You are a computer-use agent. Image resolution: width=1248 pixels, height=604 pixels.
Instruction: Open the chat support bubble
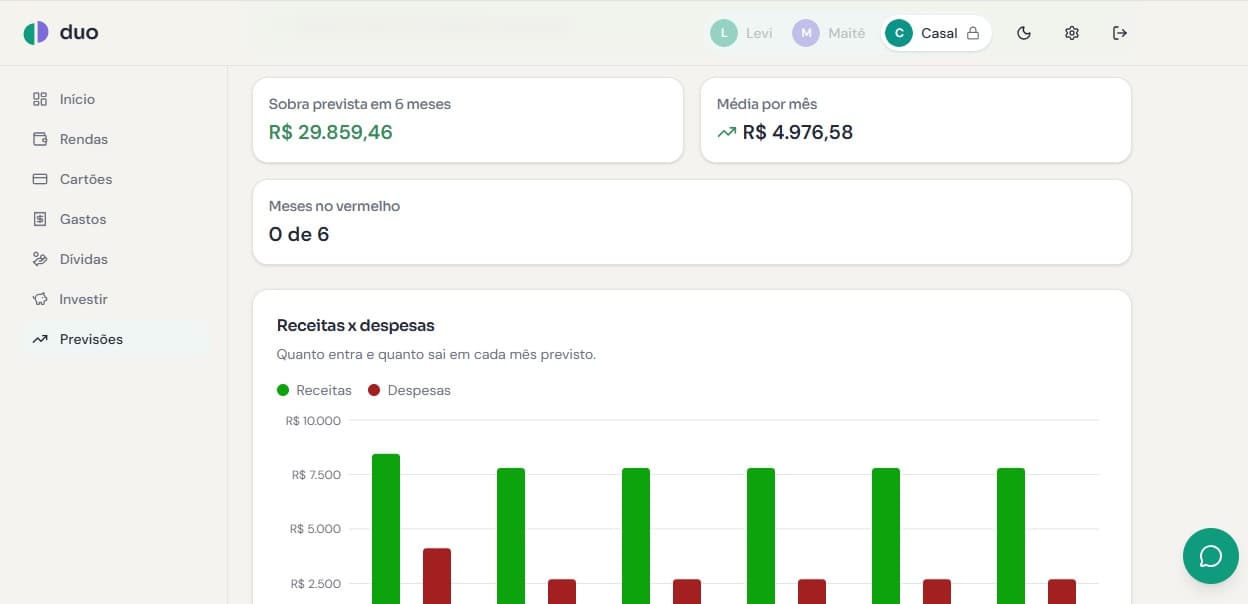[1210, 556]
